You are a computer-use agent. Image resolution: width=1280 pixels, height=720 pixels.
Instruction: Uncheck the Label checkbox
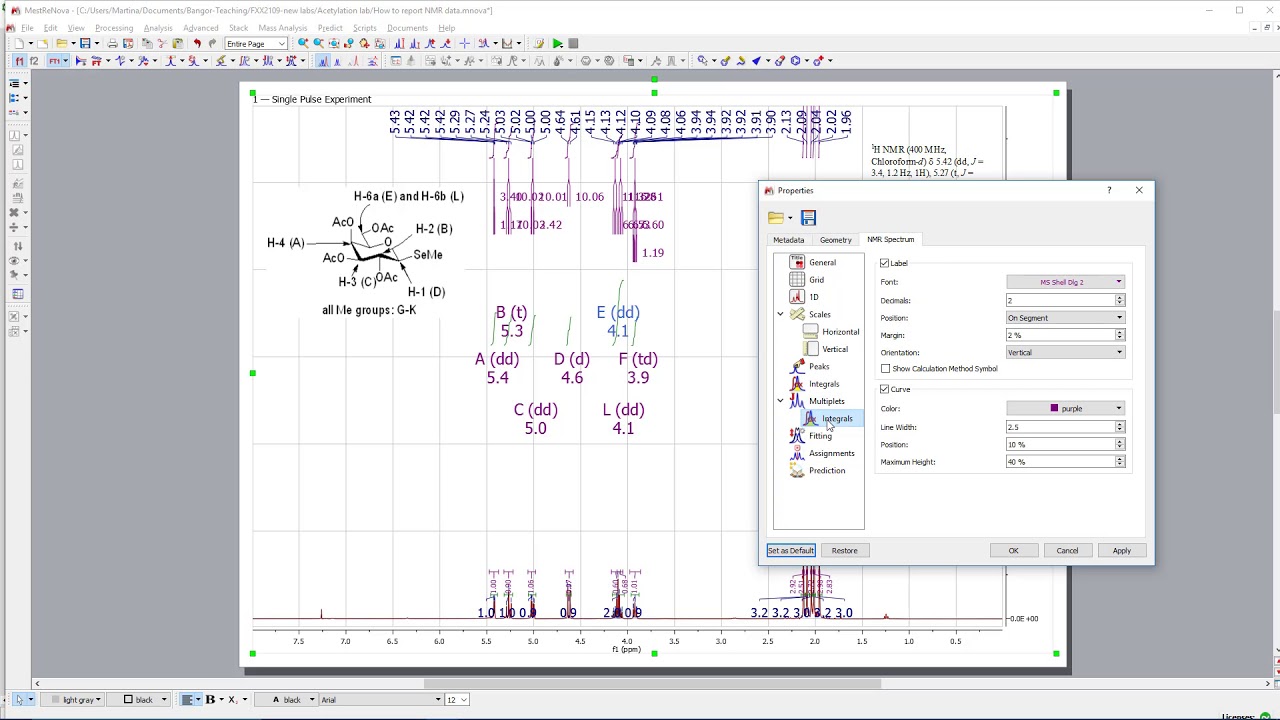[x=885, y=263]
